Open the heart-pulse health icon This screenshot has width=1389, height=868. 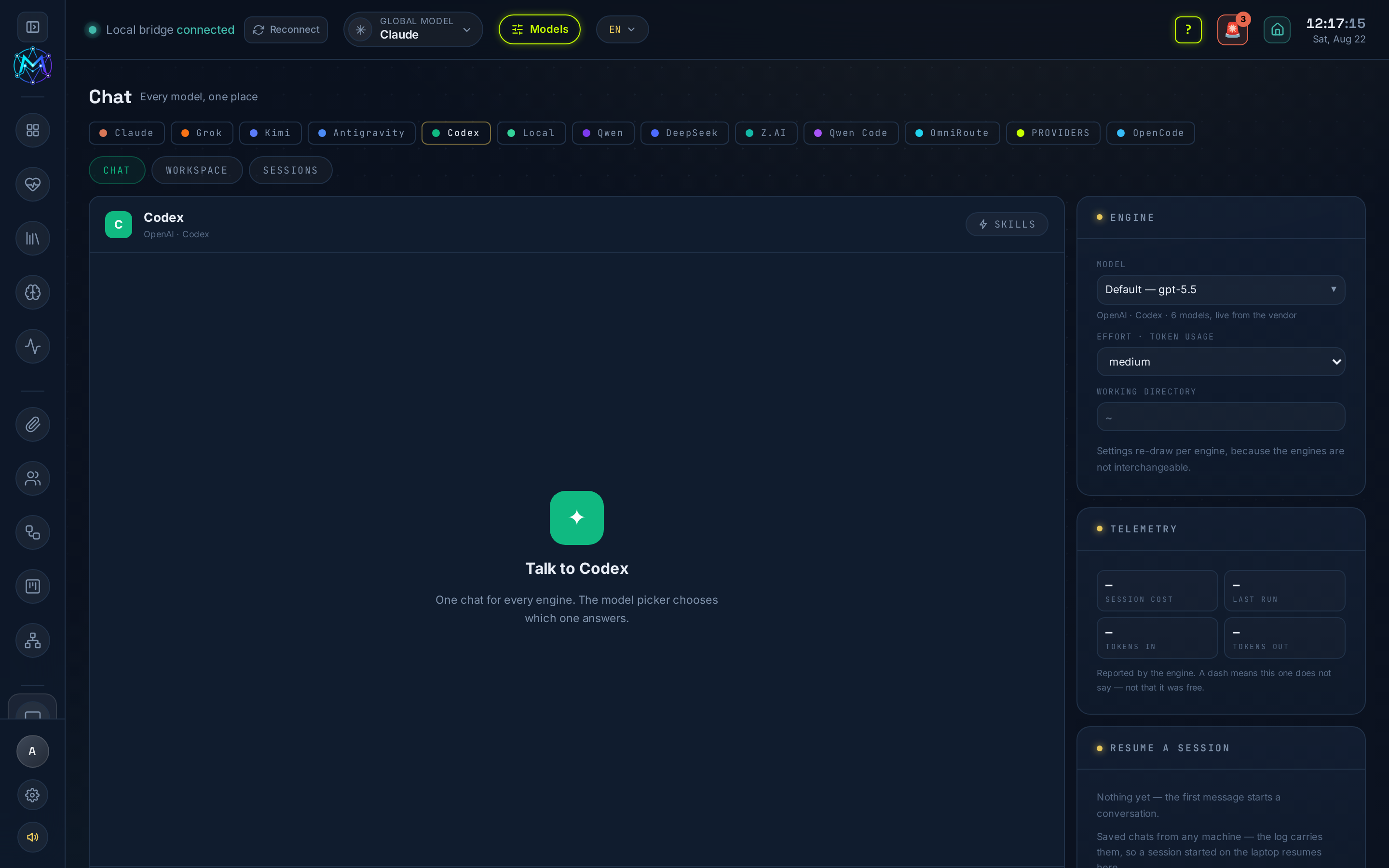point(33,184)
